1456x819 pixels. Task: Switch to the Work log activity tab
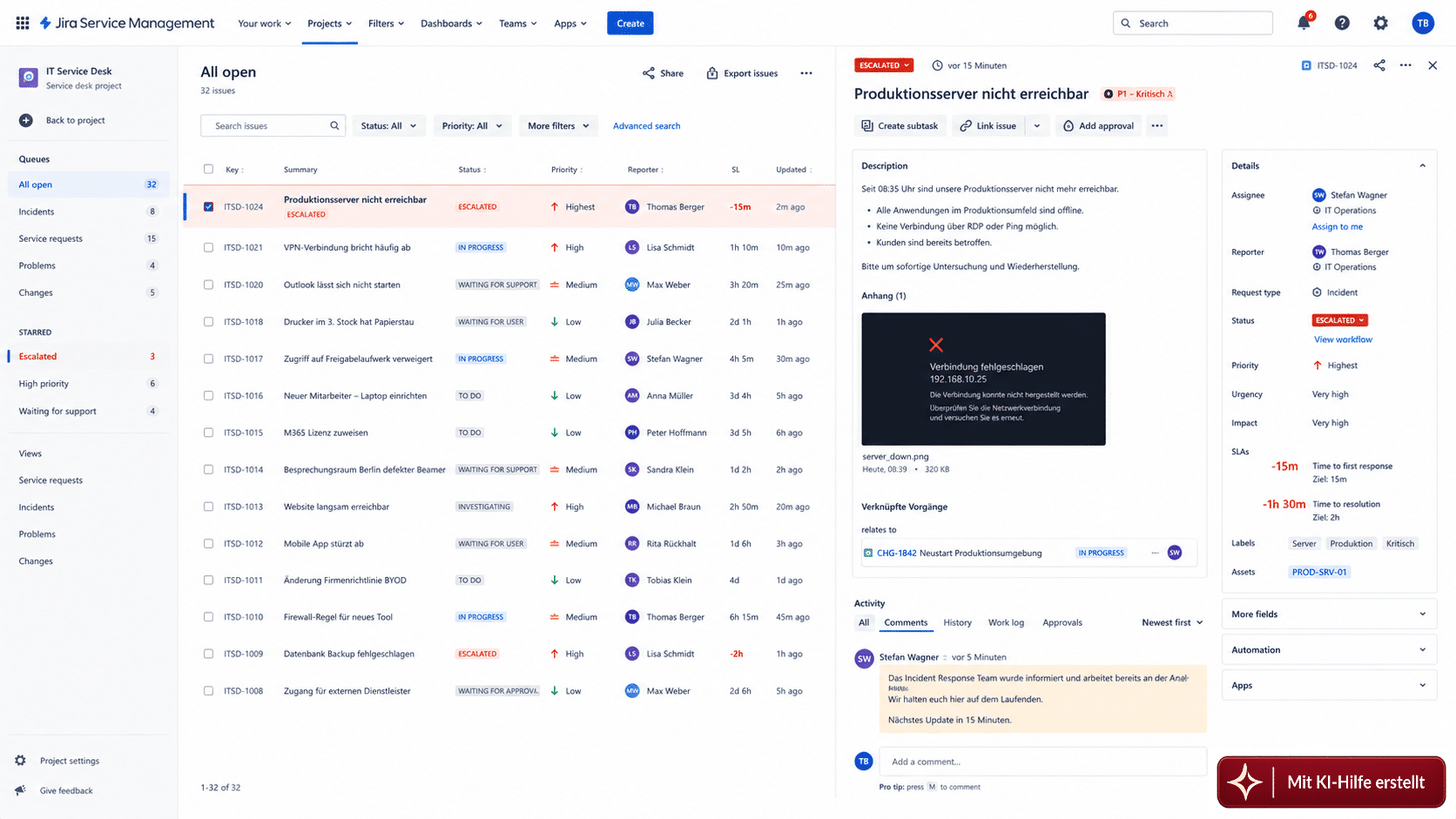[1006, 622]
